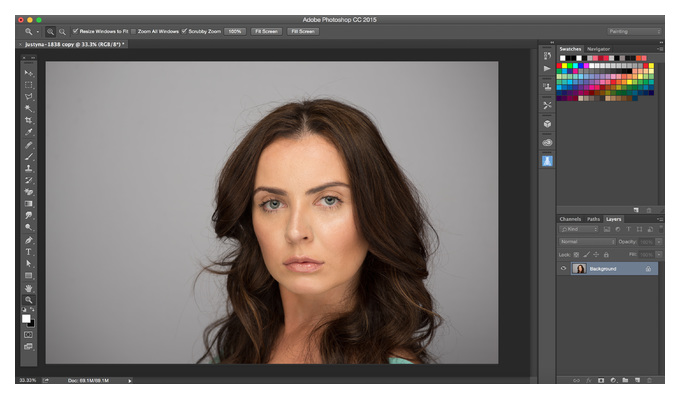Open the Actions panel play icon
The height and width of the screenshot is (399, 680).
coord(547,69)
